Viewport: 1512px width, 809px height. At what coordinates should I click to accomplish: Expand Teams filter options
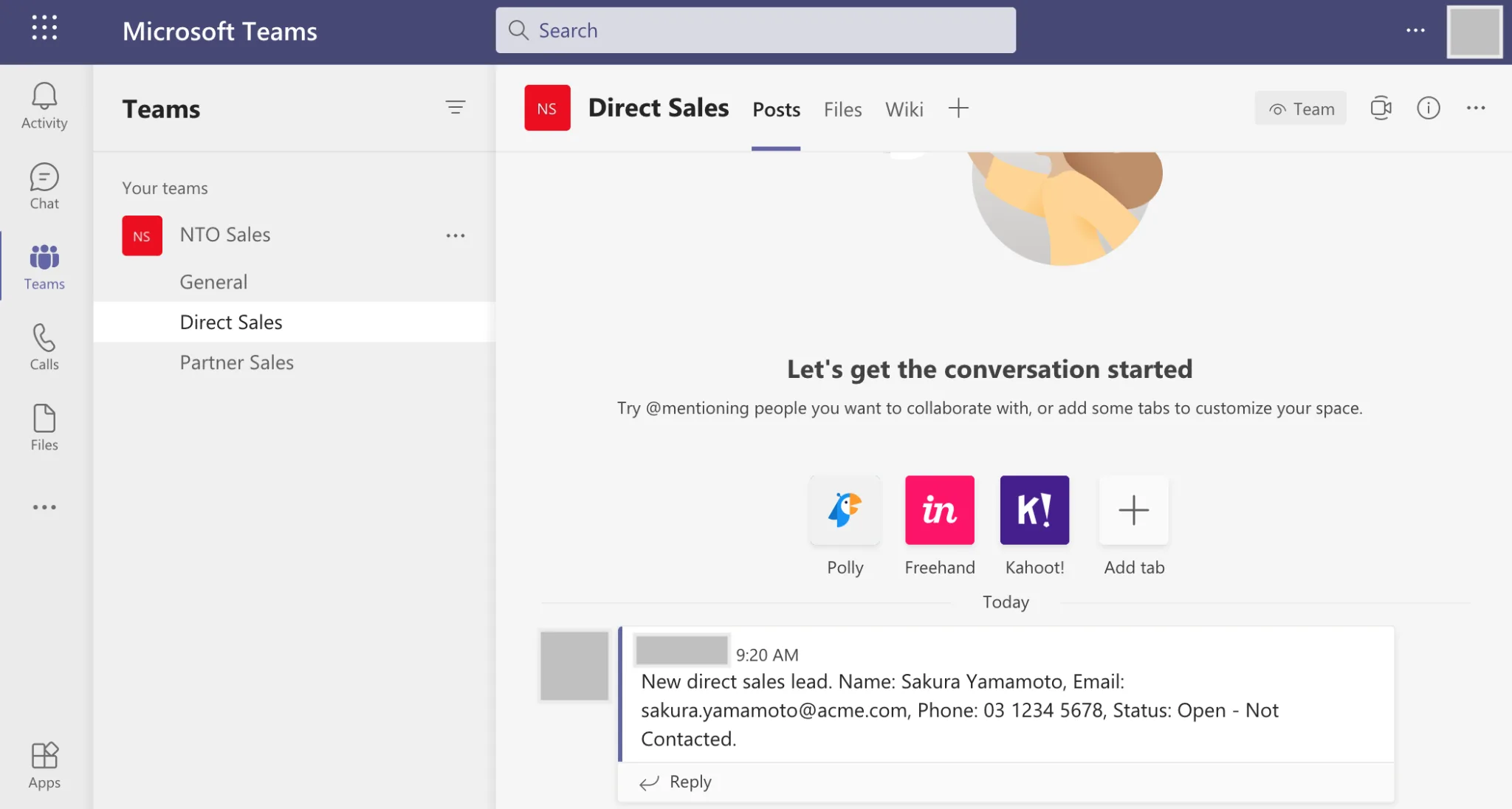pyautogui.click(x=455, y=107)
